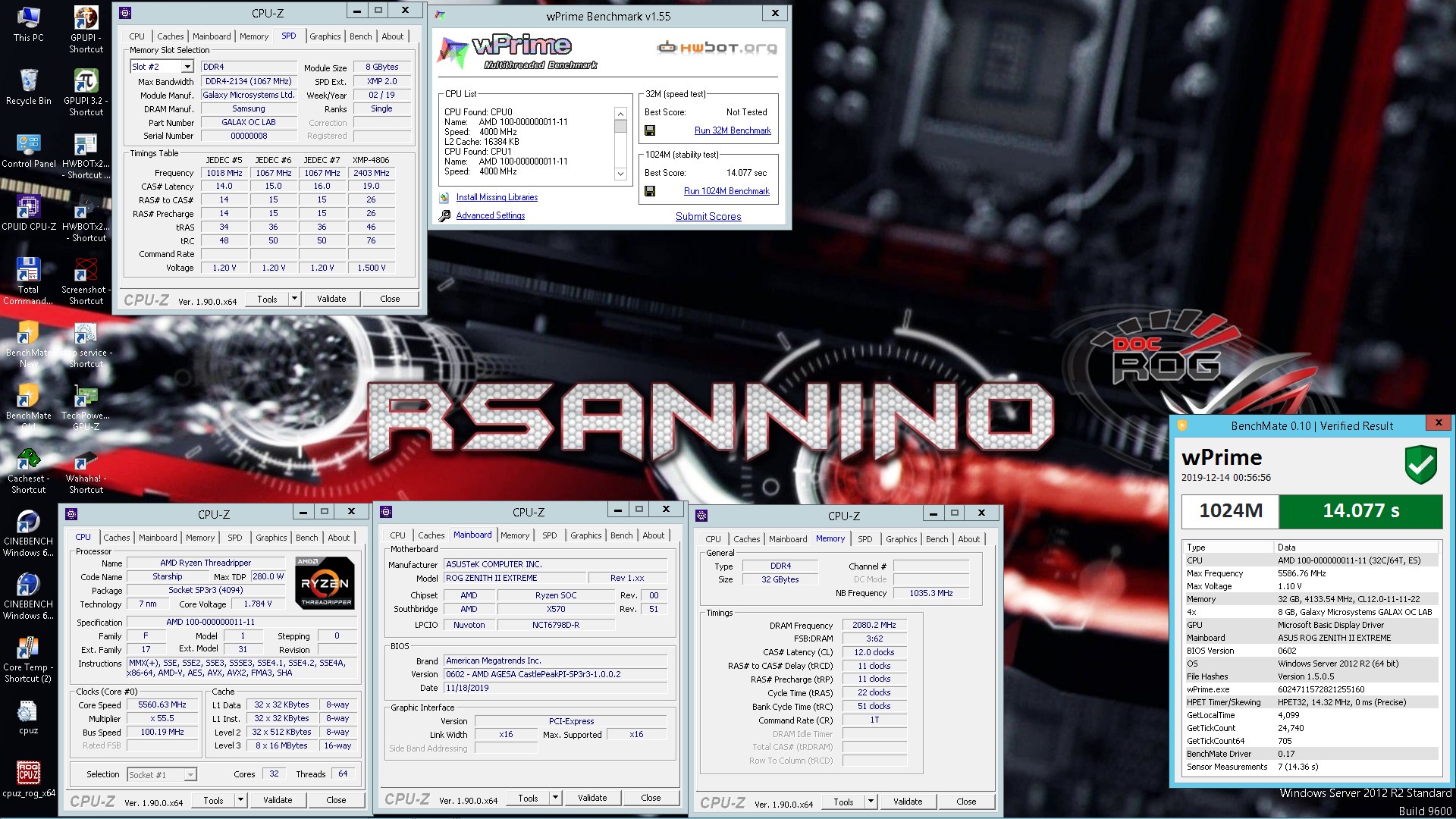Open the cpuz_rog_x64 desktop icon
The width and height of the screenshot is (1456, 819).
pyautogui.click(x=28, y=779)
